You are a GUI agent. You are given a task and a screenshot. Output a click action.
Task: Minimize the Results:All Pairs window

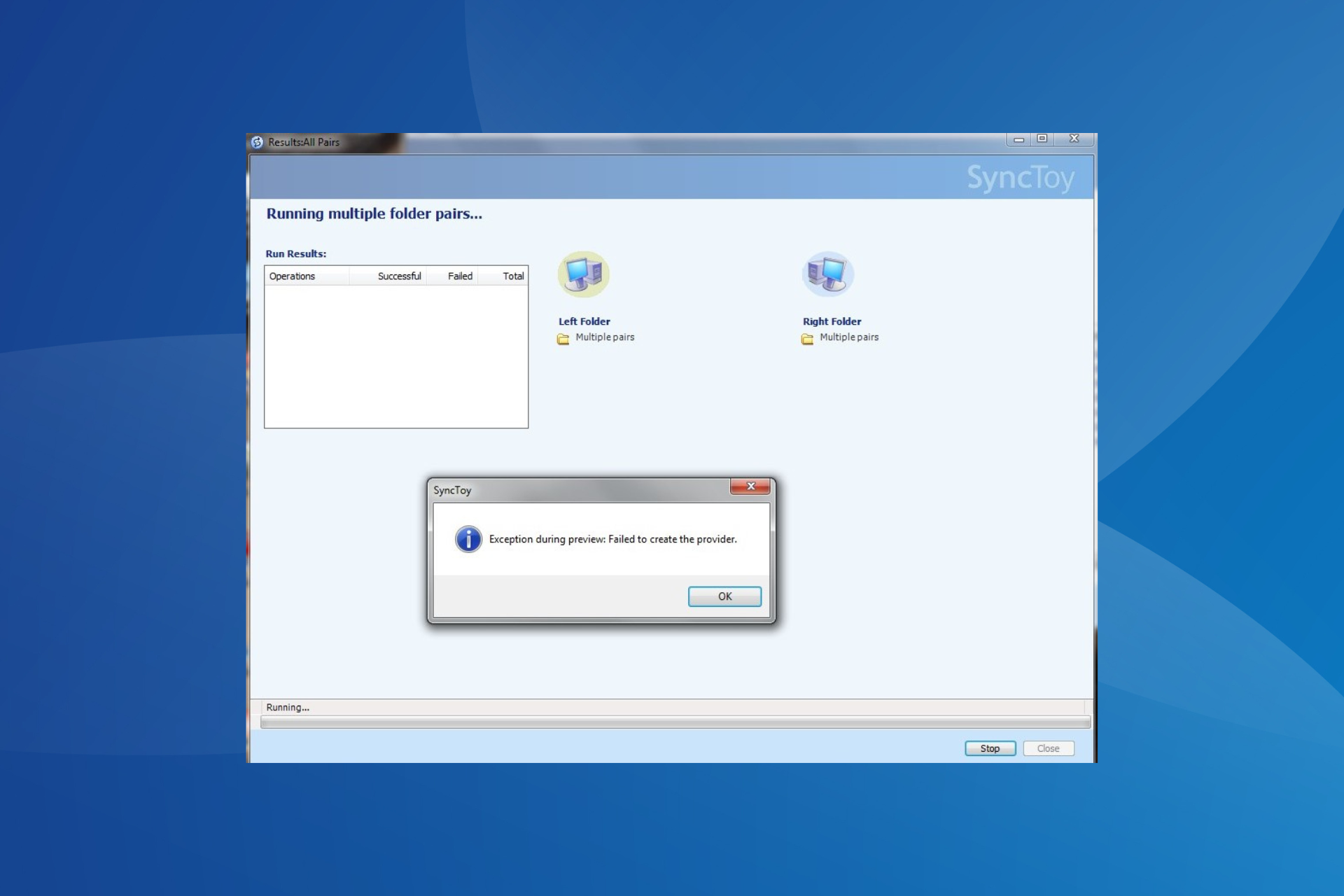[x=1018, y=139]
